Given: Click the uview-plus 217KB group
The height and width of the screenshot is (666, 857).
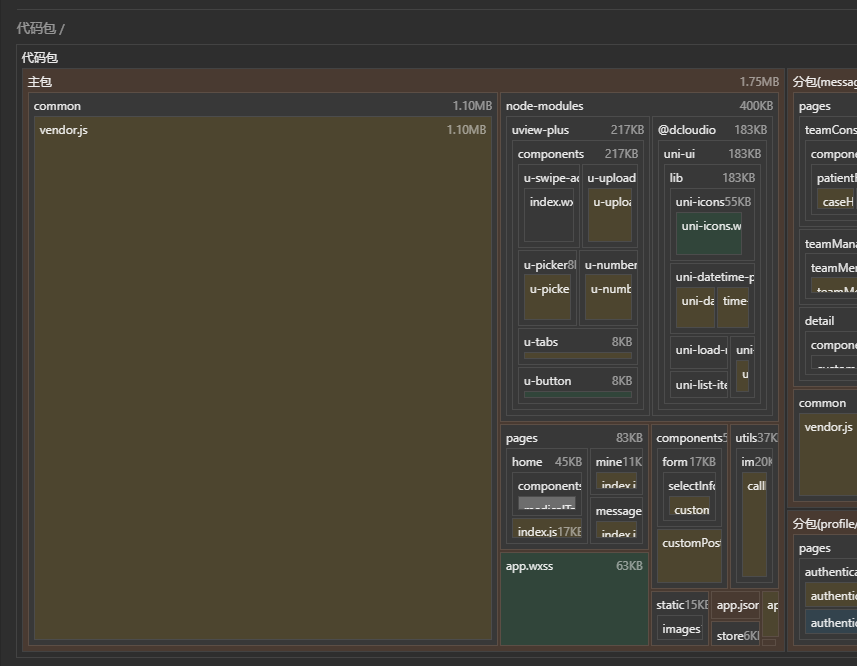Looking at the screenshot, I should [540, 130].
